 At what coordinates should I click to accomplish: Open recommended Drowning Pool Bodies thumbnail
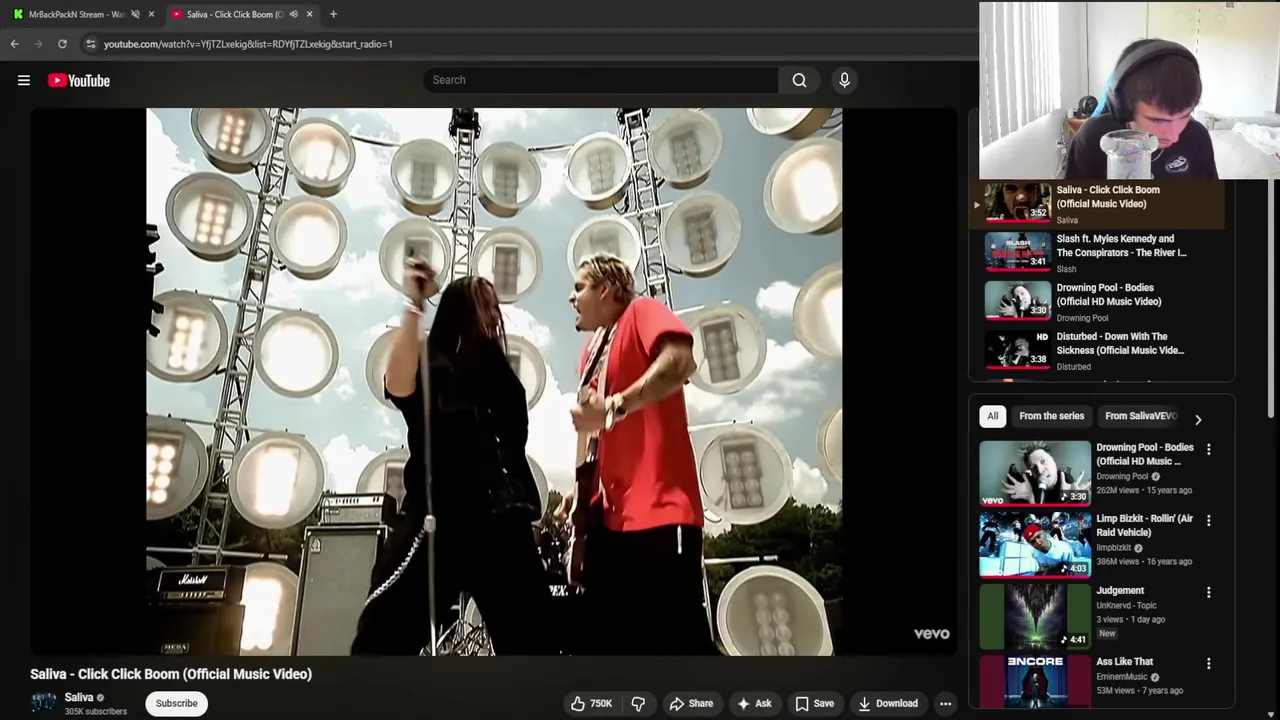click(1035, 472)
